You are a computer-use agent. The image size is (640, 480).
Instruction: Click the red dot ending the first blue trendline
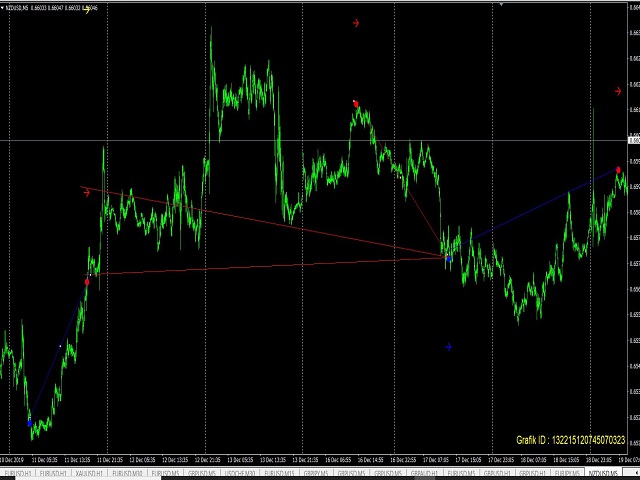(87, 282)
